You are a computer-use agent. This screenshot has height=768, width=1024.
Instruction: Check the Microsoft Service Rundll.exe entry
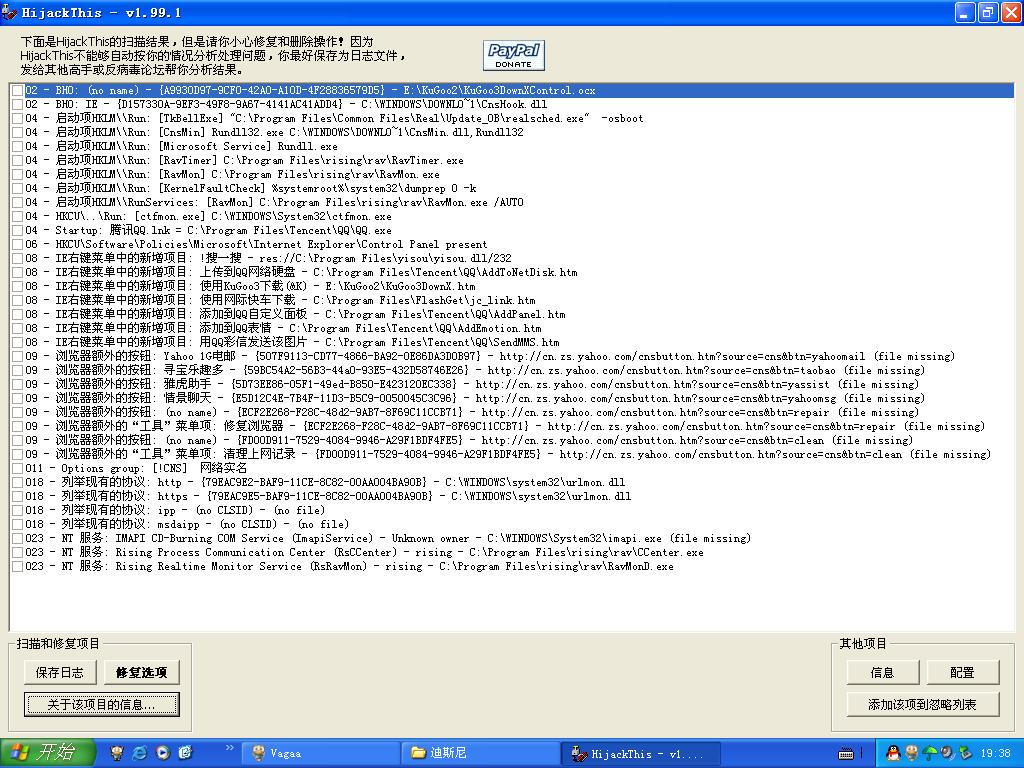click(18, 146)
